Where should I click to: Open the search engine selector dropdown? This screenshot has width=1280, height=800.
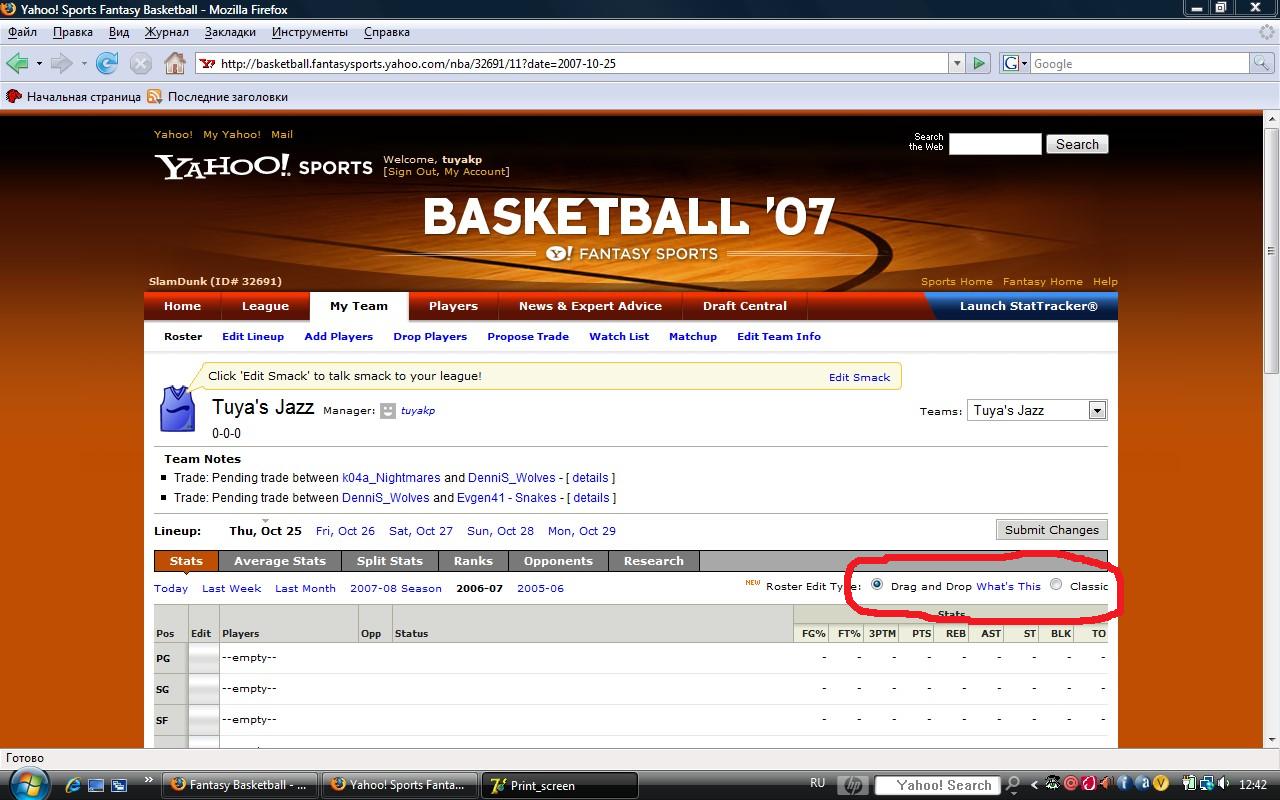tap(1013, 63)
